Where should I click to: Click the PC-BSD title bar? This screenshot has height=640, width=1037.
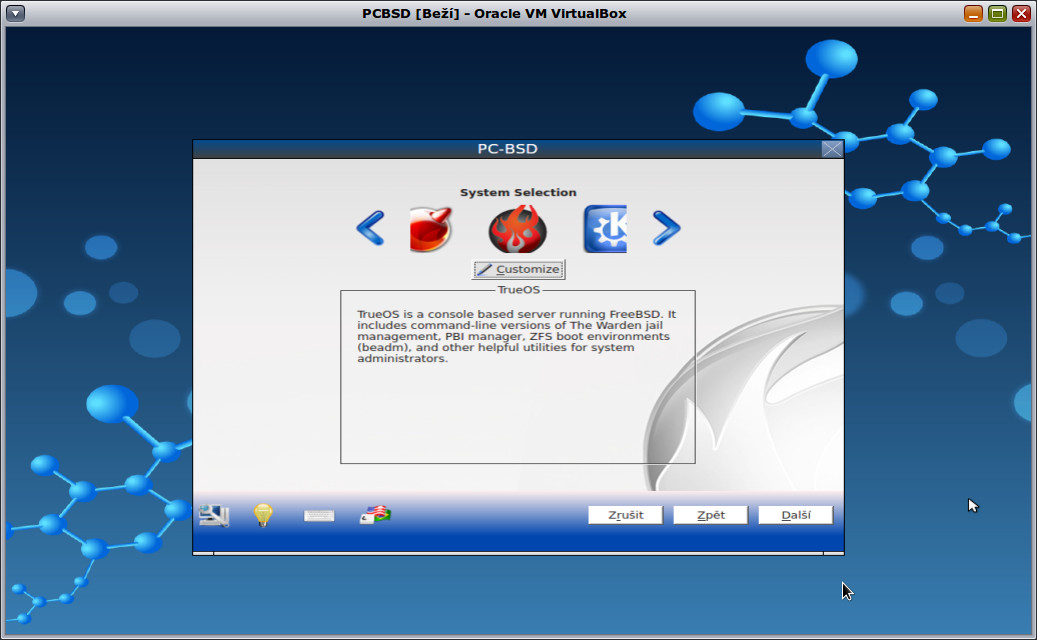tap(508, 148)
